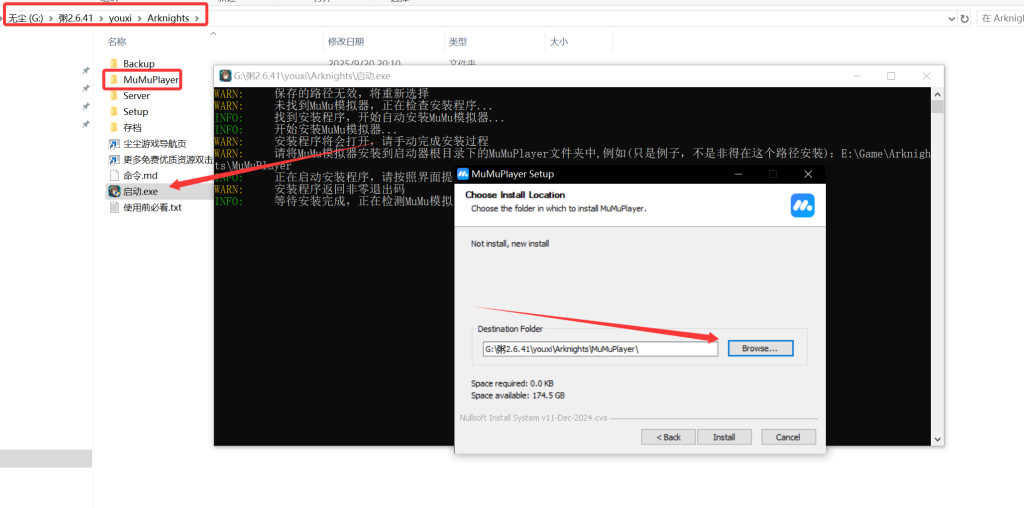The width and height of the screenshot is (1024, 508).
Task: Select the 使用前必看.txt file
Action: coord(152,207)
